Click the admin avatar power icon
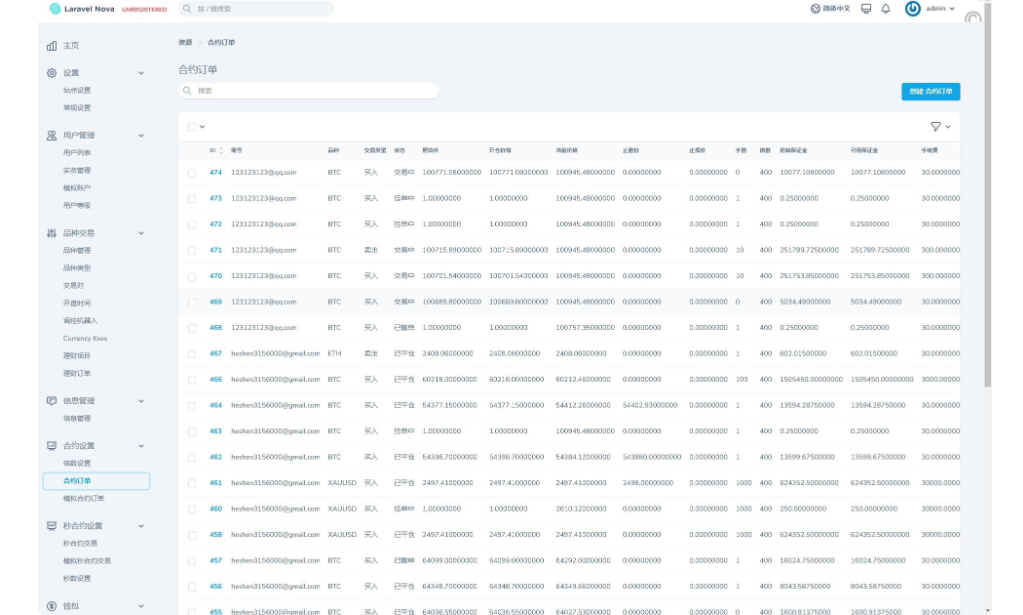Screen dimensions: 1023x615 [x=912, y=9]
